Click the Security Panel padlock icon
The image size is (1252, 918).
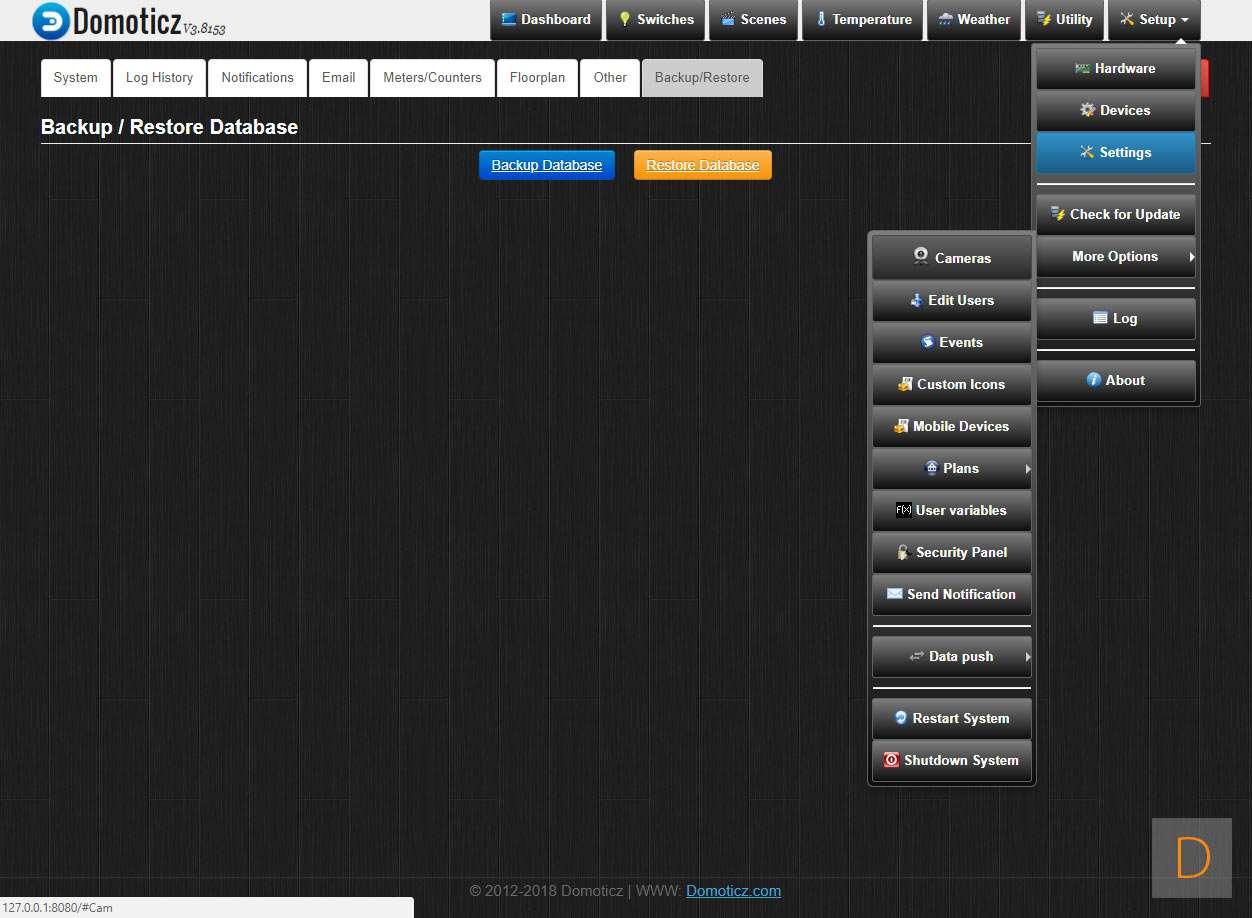pyautogui.click(x=903, y=552)
